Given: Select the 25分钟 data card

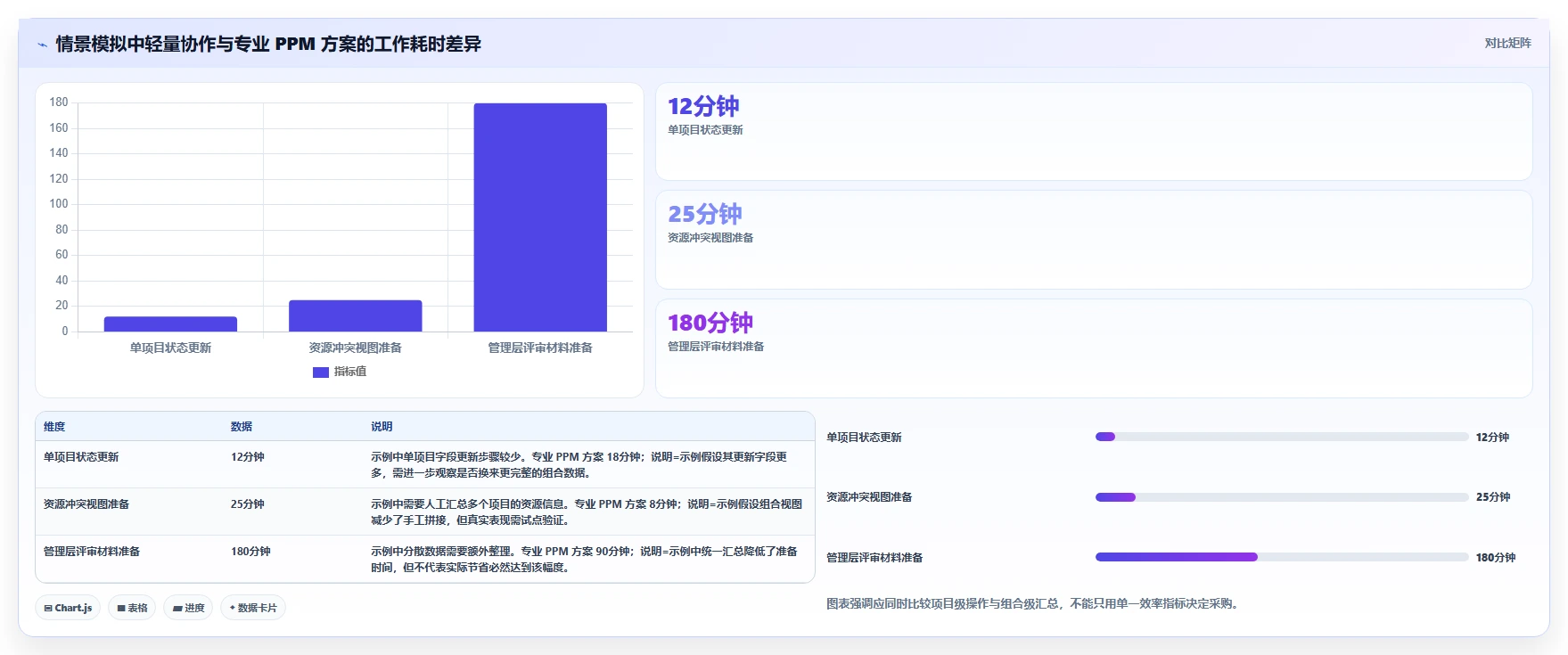Looking at the screenshot, I should click(x=1094, y=240).
